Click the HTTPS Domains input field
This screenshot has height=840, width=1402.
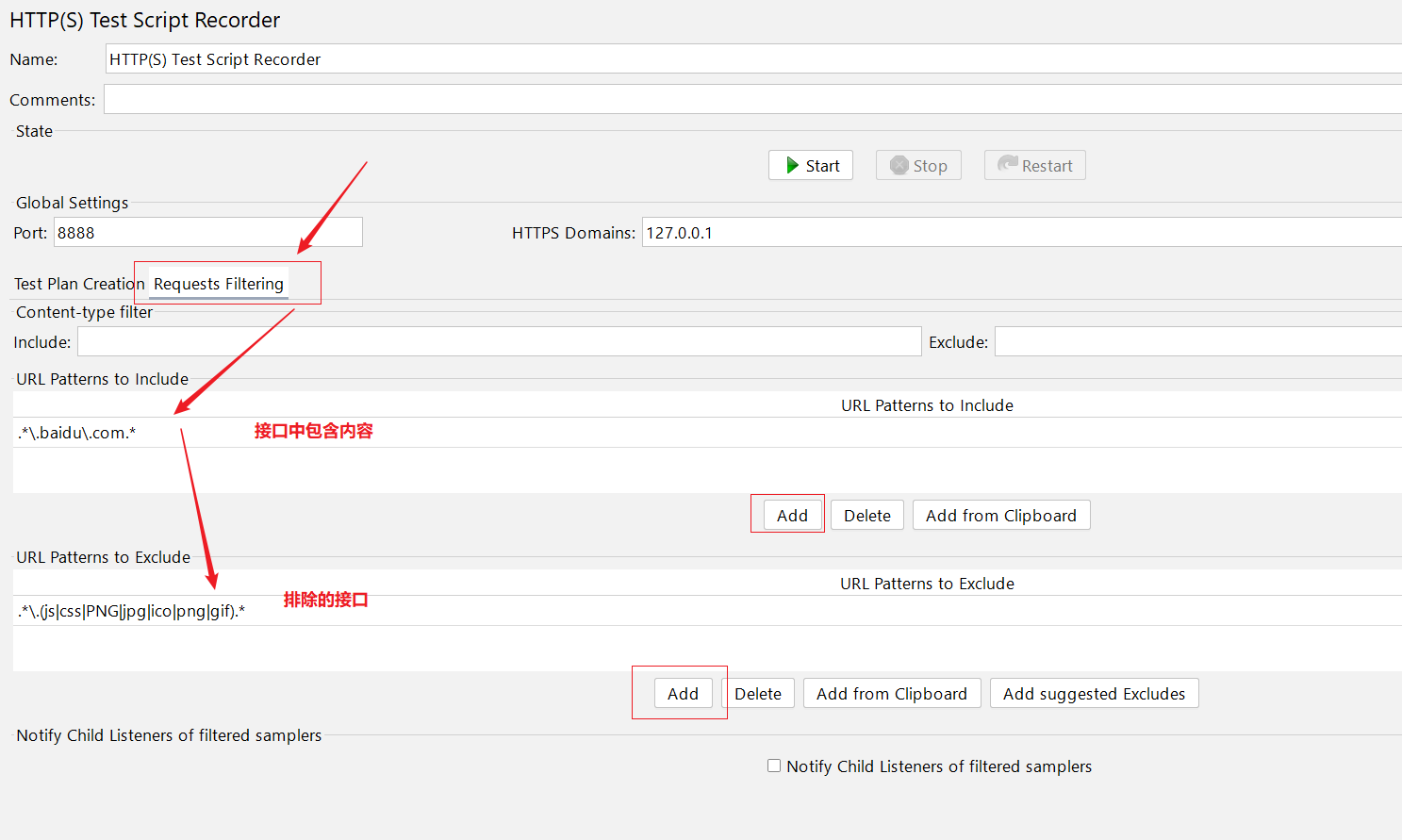1018,233
